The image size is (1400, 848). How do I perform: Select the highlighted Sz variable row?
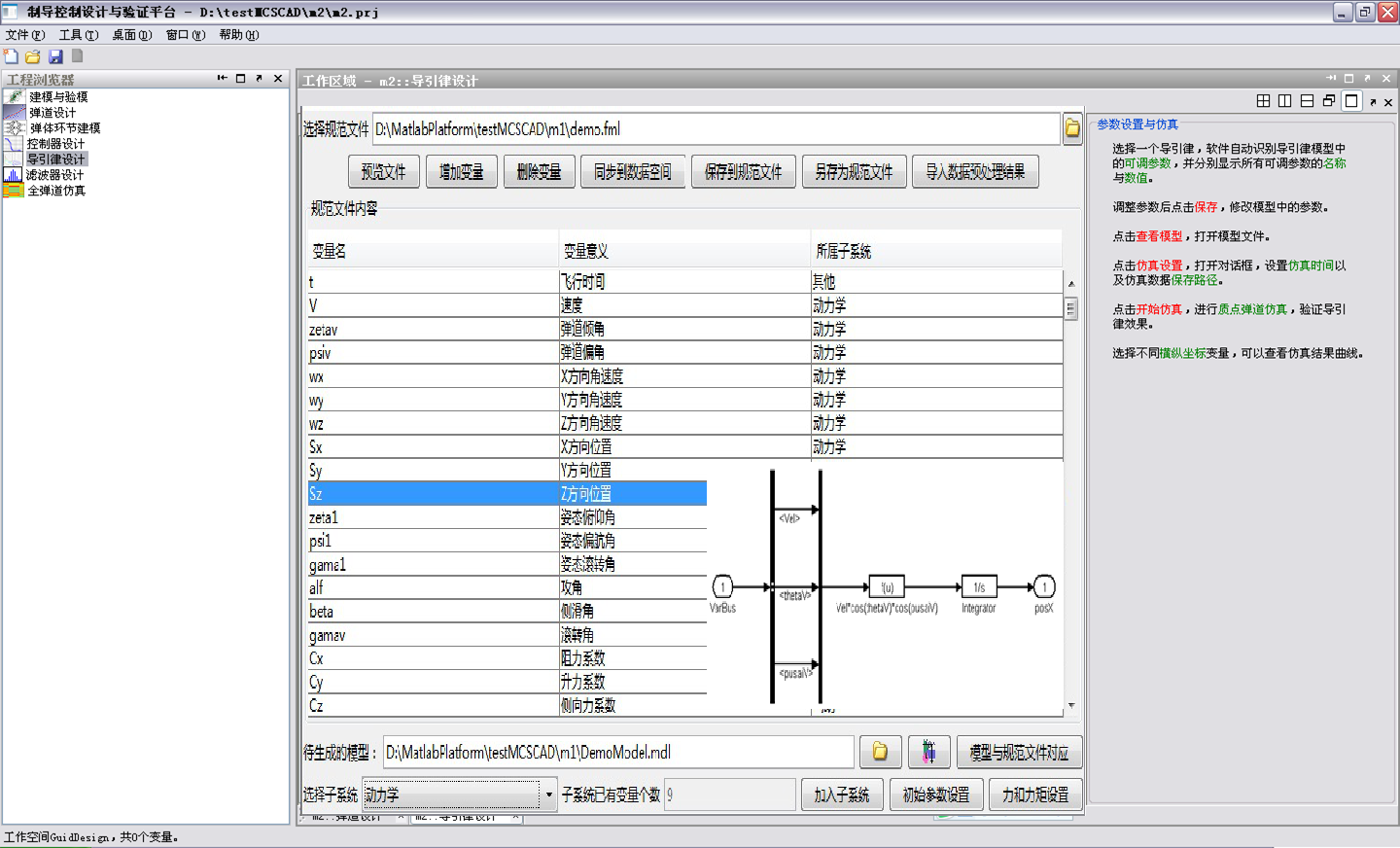507,493
